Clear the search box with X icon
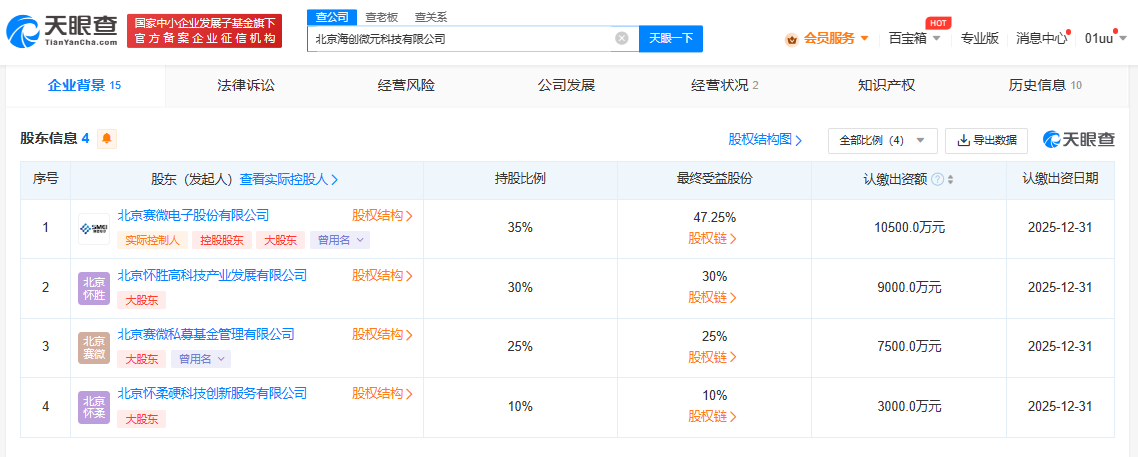The width and height of the screenshot is (1138, 457). pyautogui.click(x=621, y=38)
